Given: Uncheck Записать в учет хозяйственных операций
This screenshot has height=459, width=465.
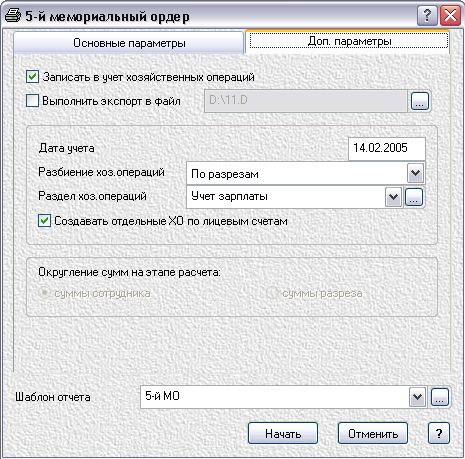Looking at the screenshot, I should [x=32, y=77].
